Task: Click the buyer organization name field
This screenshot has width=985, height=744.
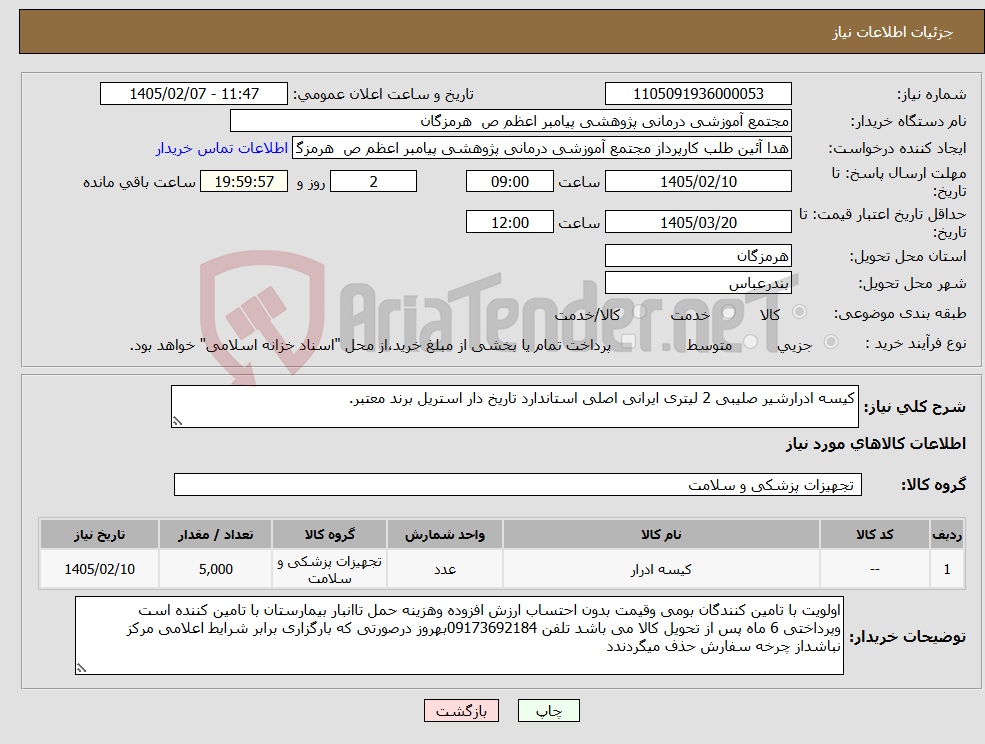Action: [x=511, y=121]
